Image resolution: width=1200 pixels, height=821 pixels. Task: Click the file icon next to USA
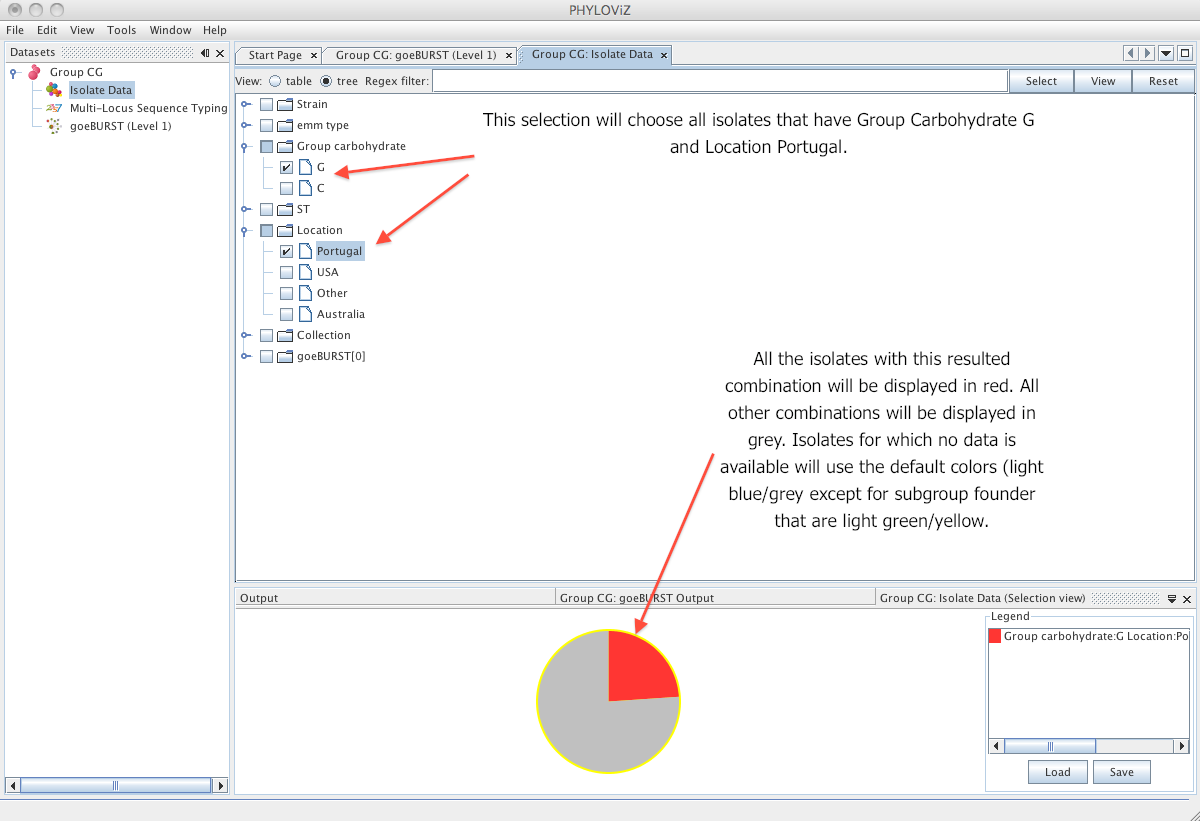pos(305,272)
